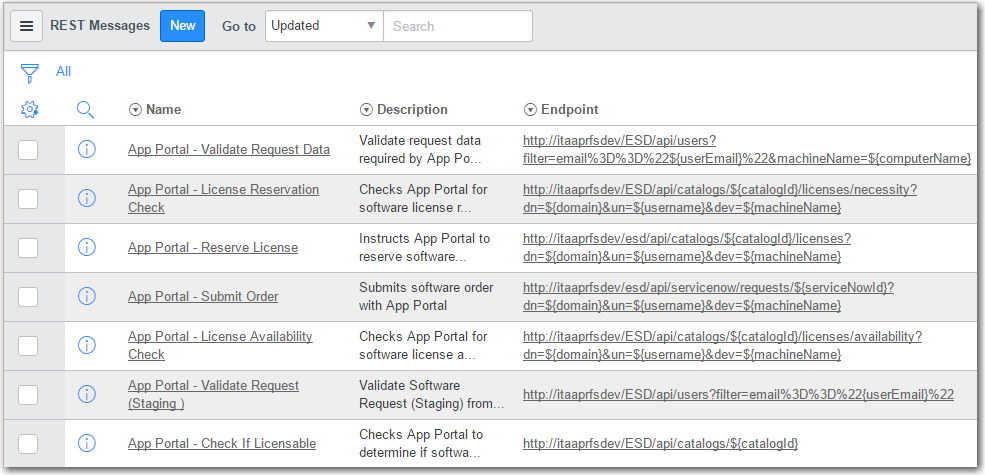Screen dimensions: 985x475
Task: Open the licenses/necessity endpoint link
Action: (x=720, y=199)
